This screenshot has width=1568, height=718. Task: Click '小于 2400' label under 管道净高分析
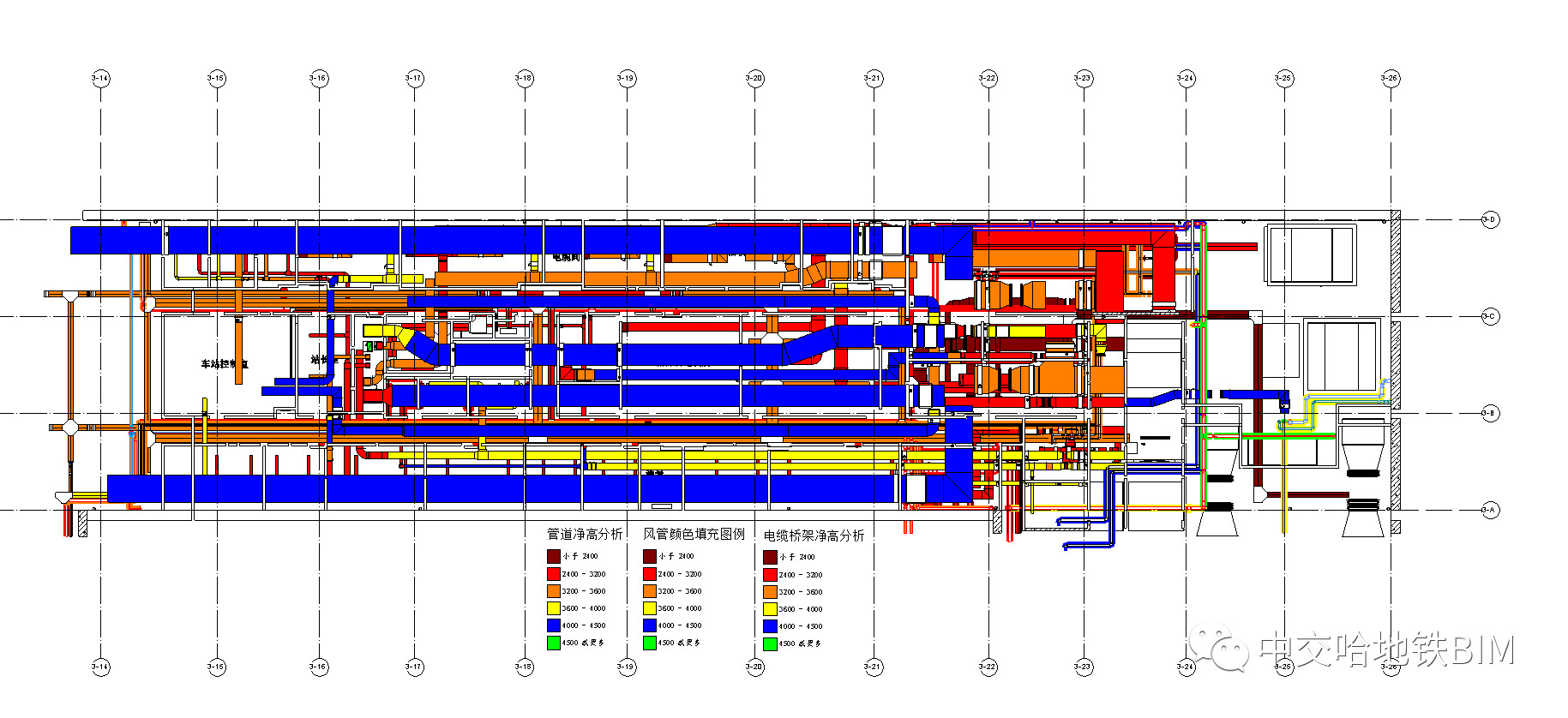point(580,557)
